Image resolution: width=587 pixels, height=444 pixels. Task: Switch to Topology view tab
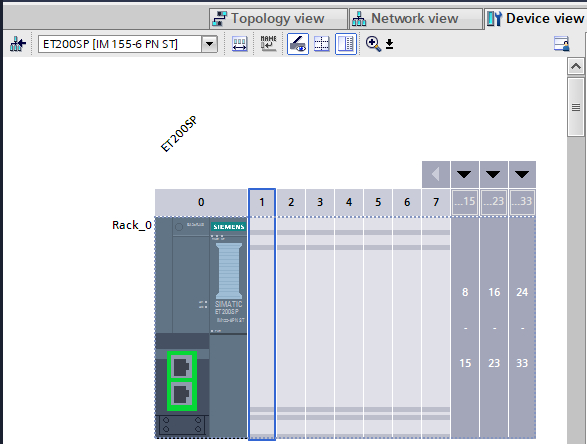pyautogui.click(x=278, y=19)
